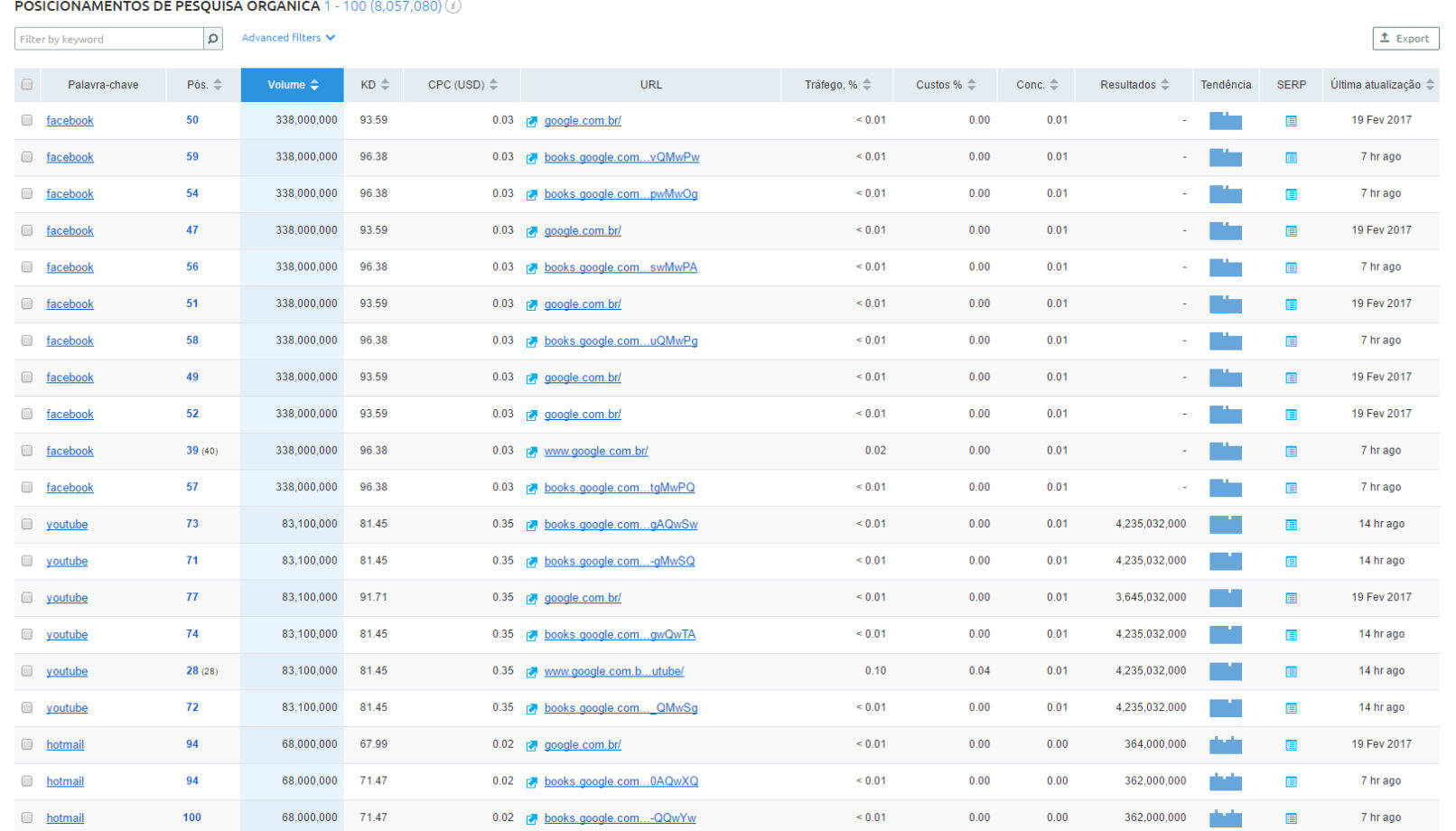Image resolution: width=1456 pixels, height=831 pixels.
Task: Open URL books.google.com...vQMwPw link
Action: coord(621,157)
